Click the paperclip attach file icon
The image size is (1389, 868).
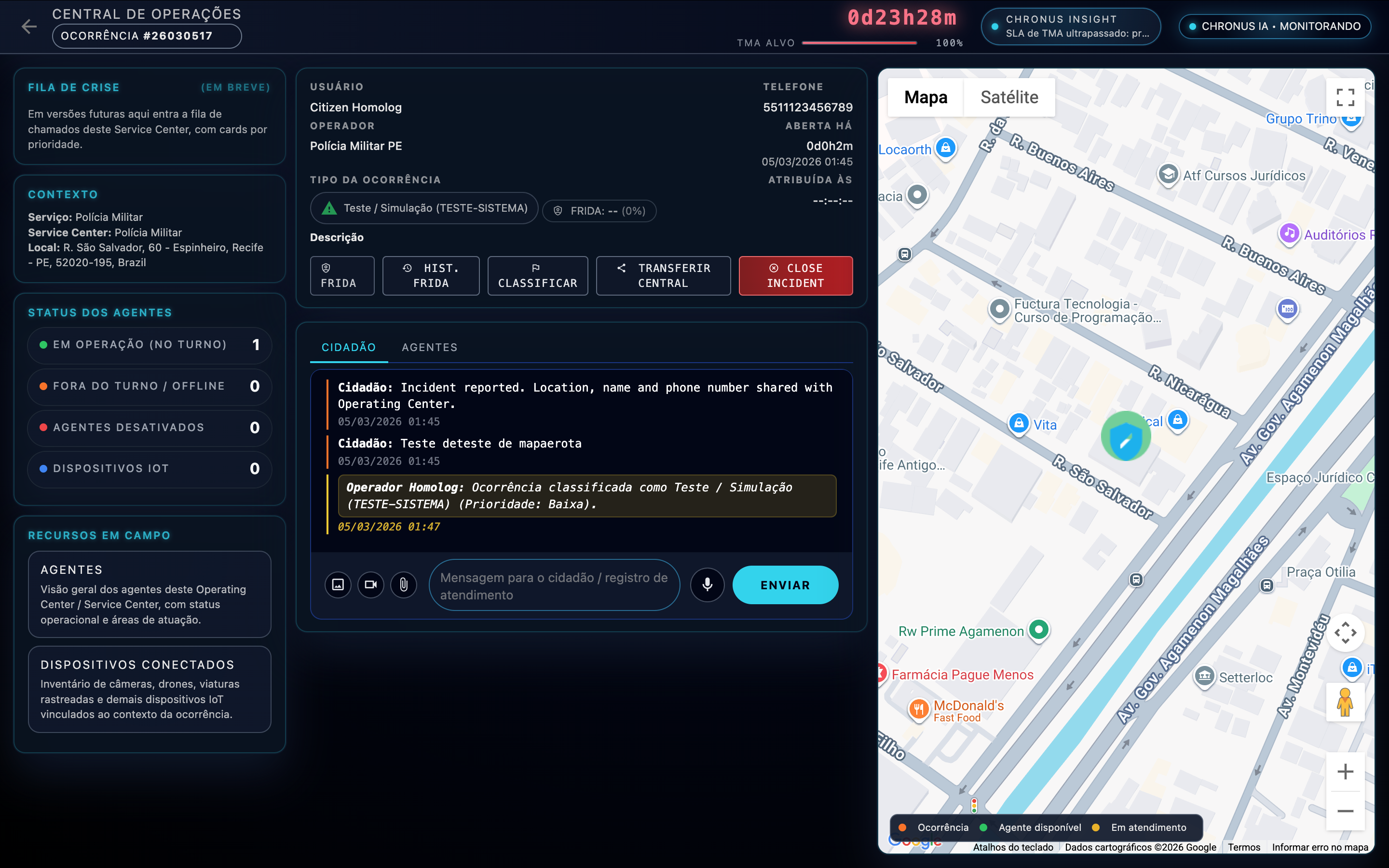[404, 584]
